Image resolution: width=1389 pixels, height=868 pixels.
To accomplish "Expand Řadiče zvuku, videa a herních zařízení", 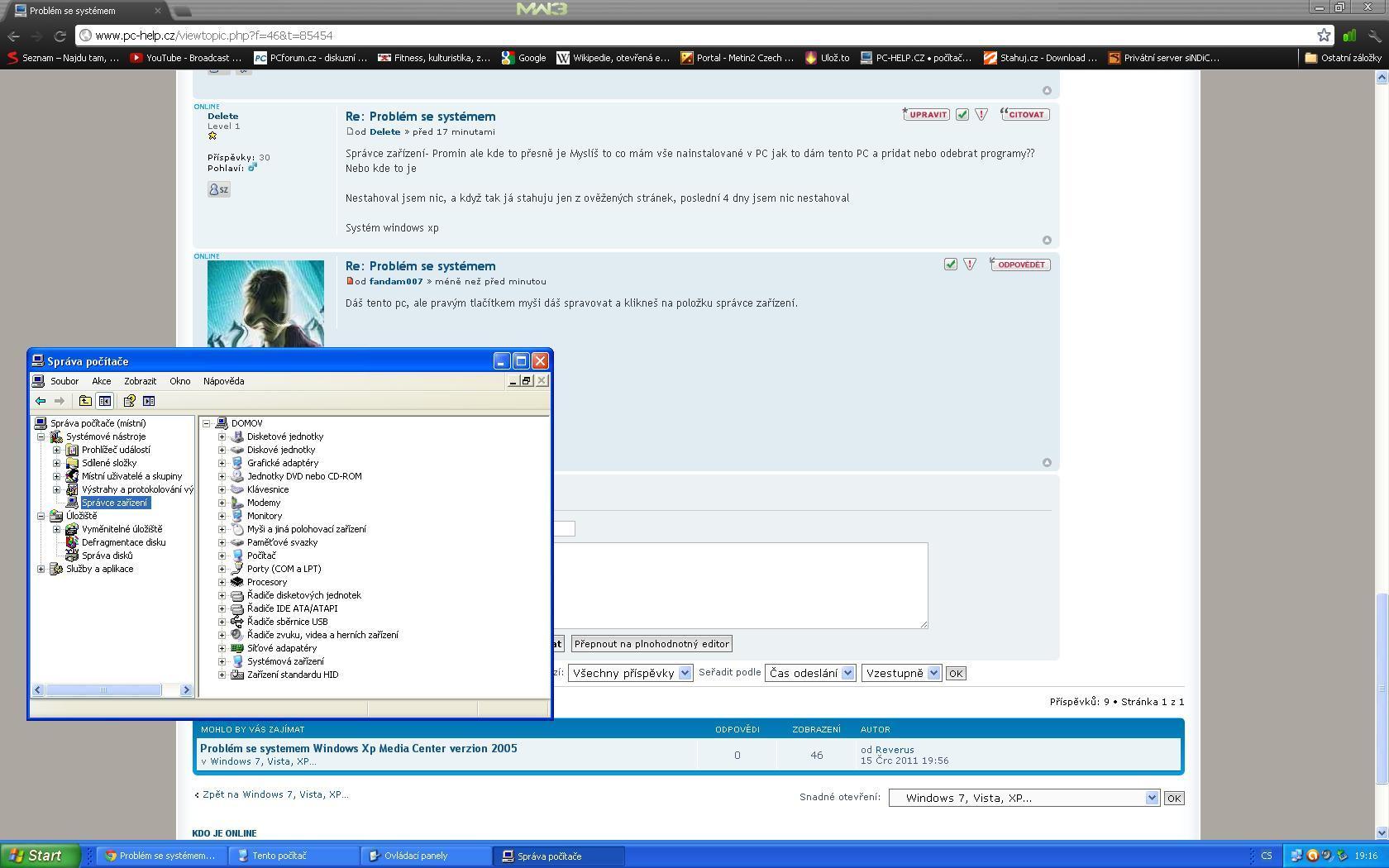I will point(222,635).
